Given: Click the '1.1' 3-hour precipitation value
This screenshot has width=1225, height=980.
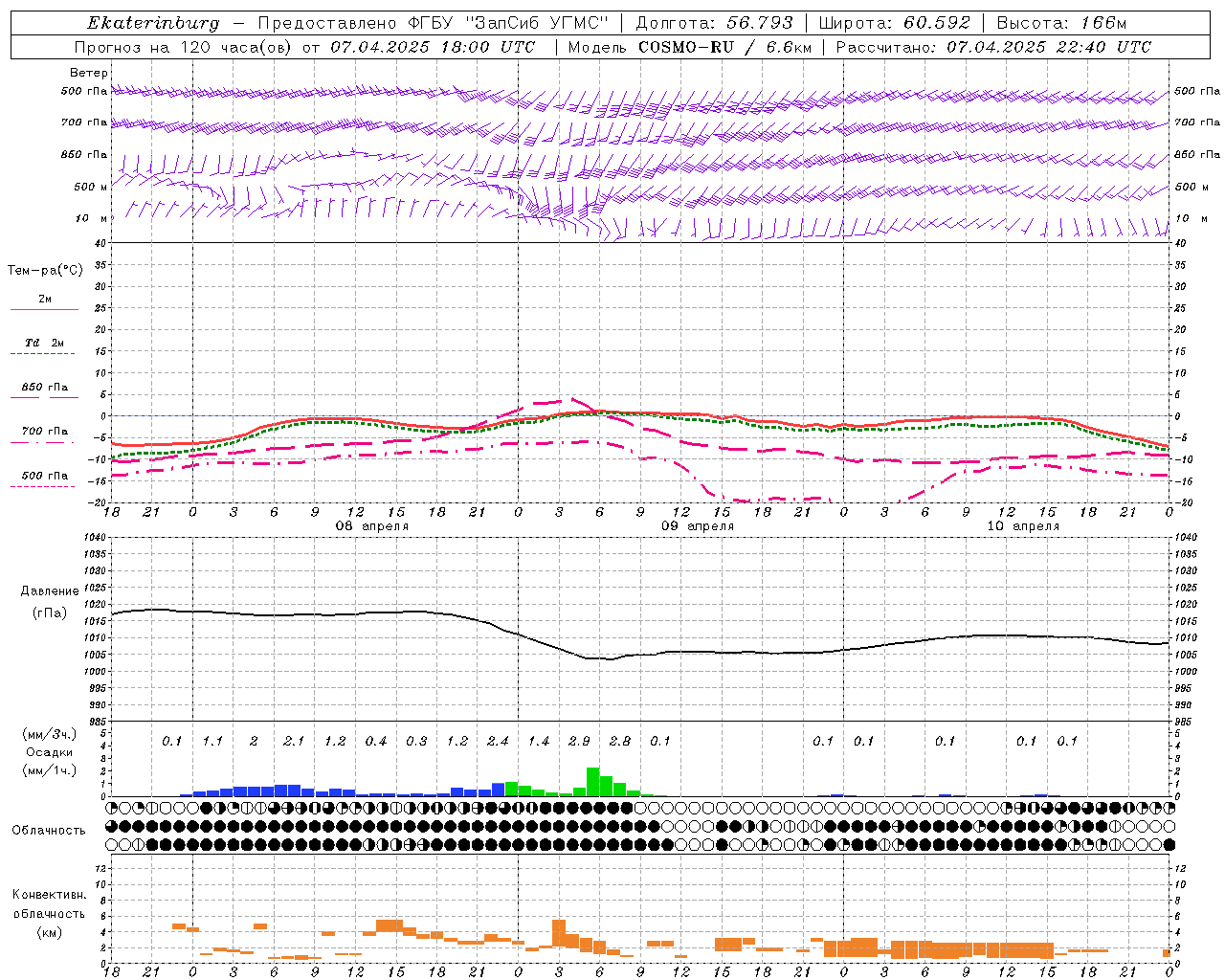Looking at the screenshot, I should [x=212, y=741].
